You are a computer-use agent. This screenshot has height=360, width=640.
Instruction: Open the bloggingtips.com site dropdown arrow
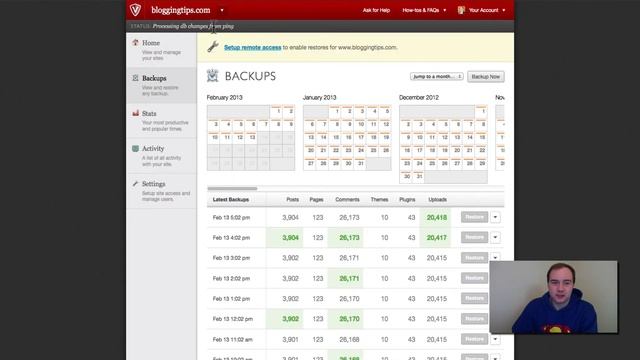(x=222, y=10)
